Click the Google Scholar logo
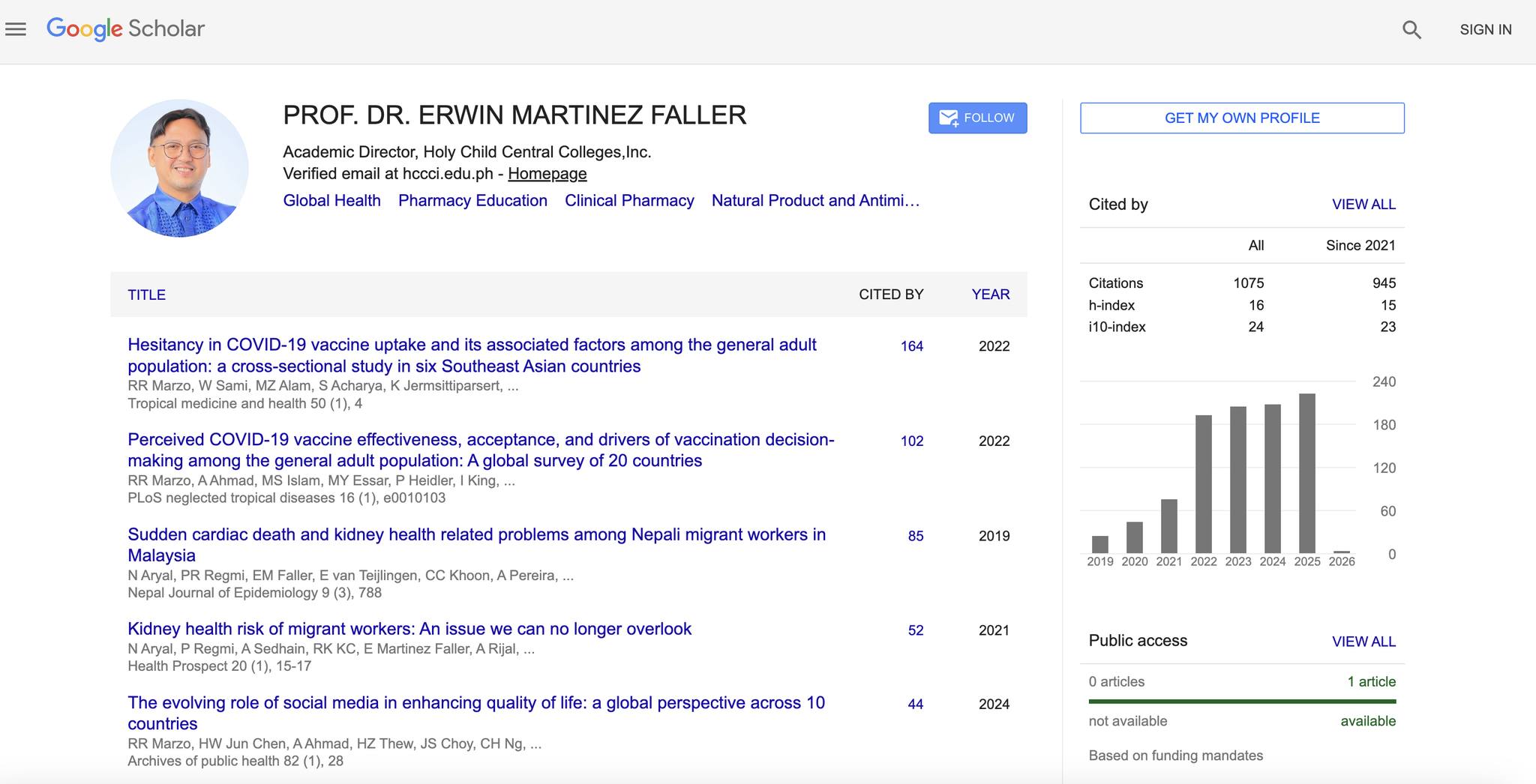The image size is (1536, 784). [x=125, y=29]
